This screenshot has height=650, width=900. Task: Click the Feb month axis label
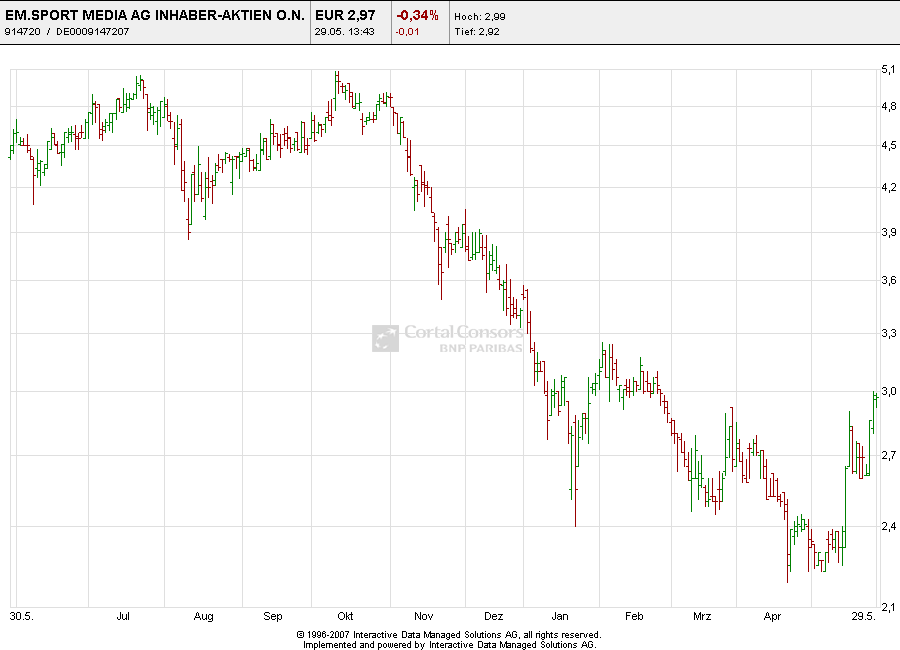coord(634,616)
